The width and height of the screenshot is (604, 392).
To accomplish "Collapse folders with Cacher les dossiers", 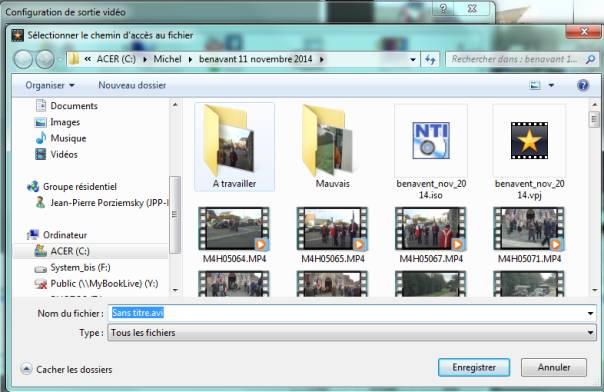I will pos(66,369).
